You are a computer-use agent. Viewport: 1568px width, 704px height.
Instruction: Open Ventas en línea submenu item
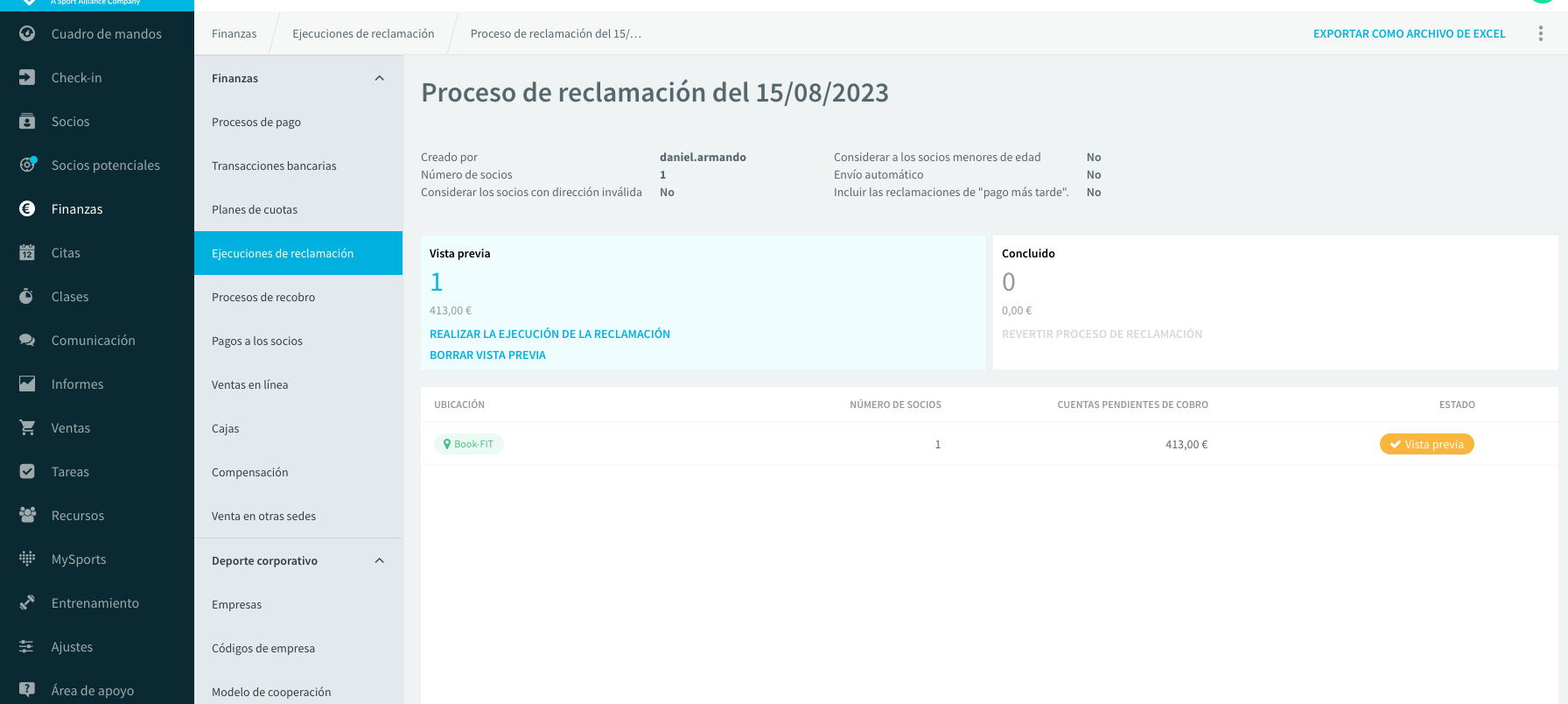pyautogui.click(x=298, y=384)
